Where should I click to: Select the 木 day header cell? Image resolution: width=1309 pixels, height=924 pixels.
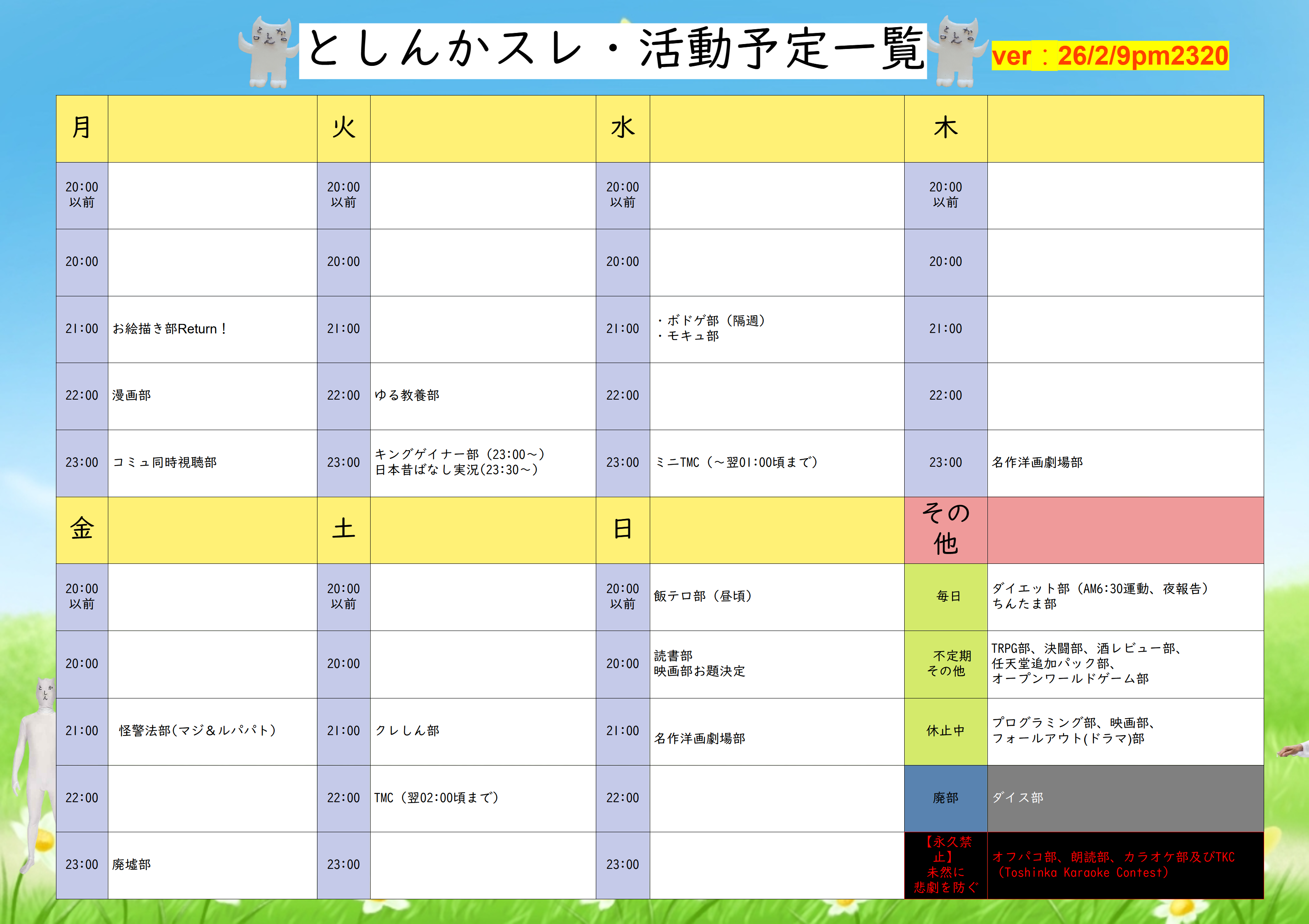[x=945, y=128]
